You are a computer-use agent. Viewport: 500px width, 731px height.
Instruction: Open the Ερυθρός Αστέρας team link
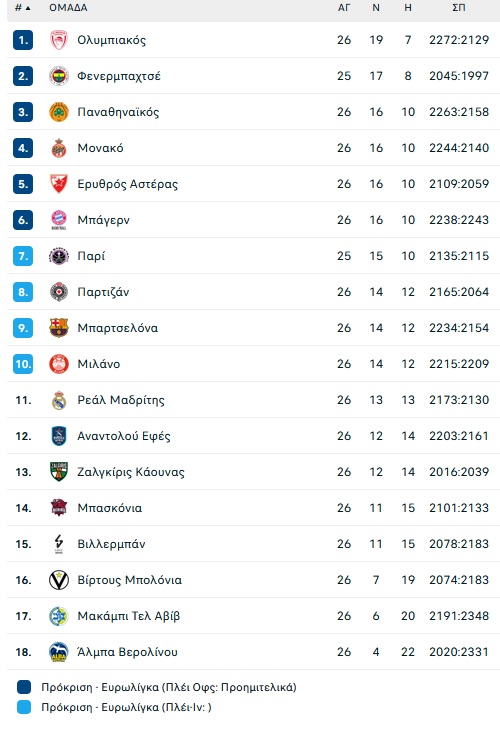(128, 184)
